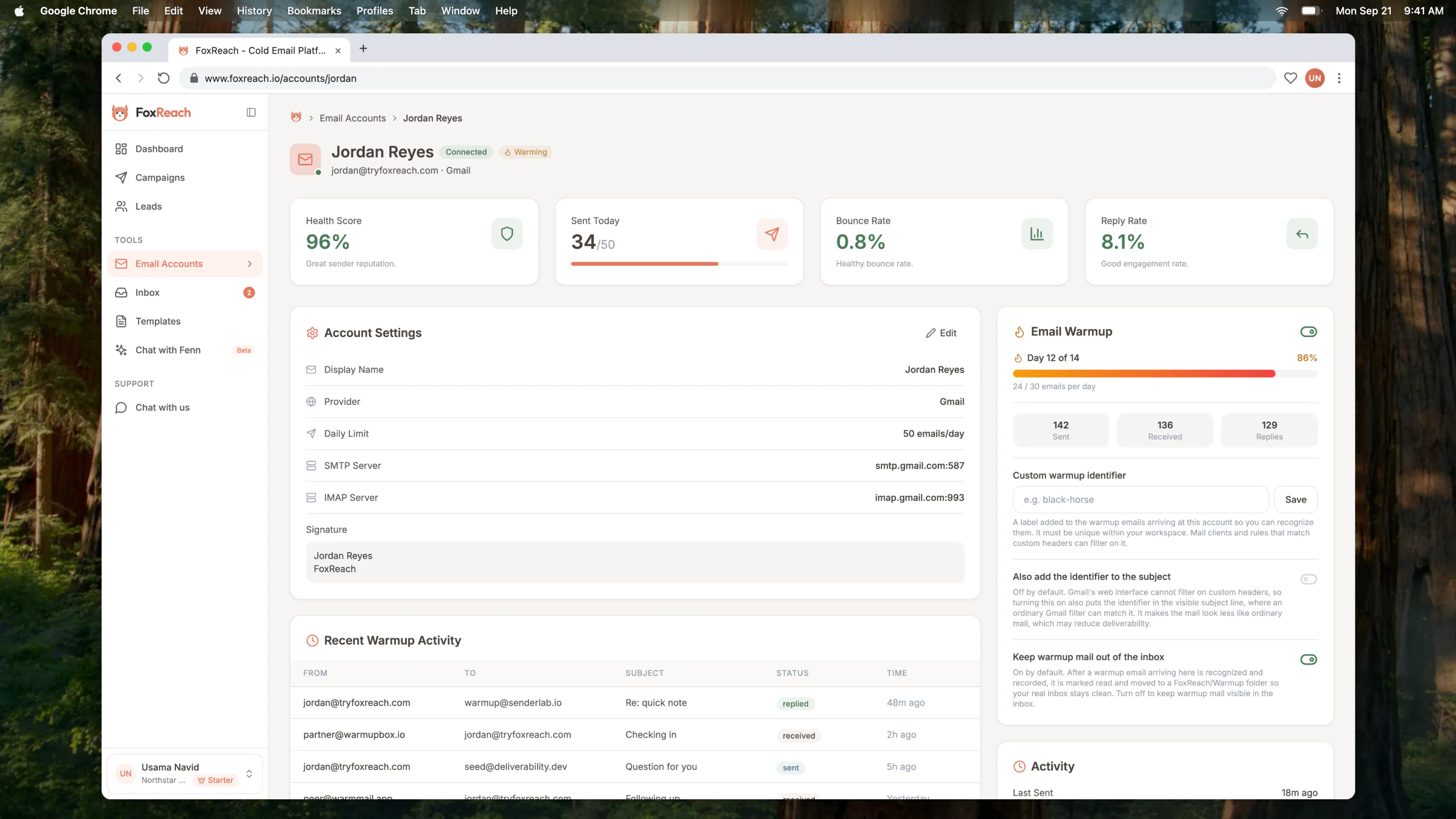Viewport: 1456px width, 819px height.
Task: Click the Sent Today paper plane icon
Action: click(772, 234)
